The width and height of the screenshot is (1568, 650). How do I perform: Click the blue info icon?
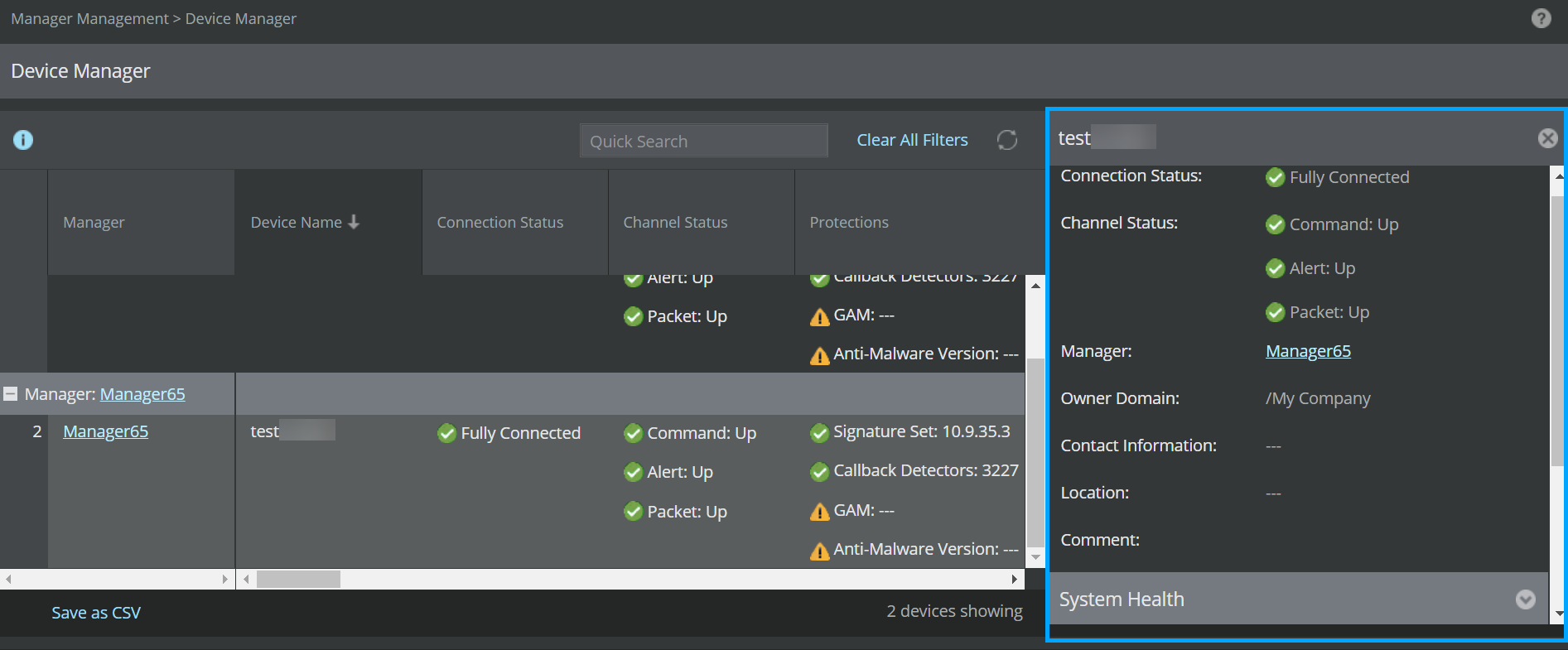click(23, 140)
